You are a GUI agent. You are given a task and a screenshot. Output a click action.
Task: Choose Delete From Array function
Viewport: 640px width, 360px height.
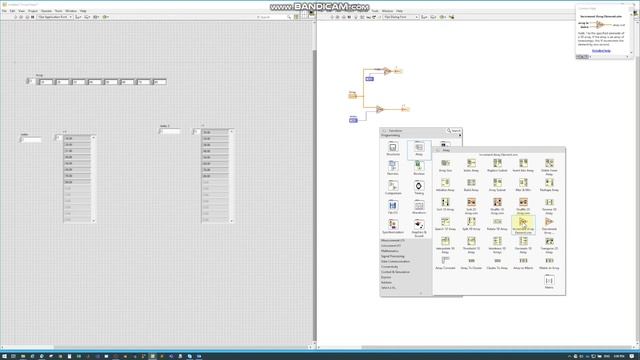click(x=549, y=167)
